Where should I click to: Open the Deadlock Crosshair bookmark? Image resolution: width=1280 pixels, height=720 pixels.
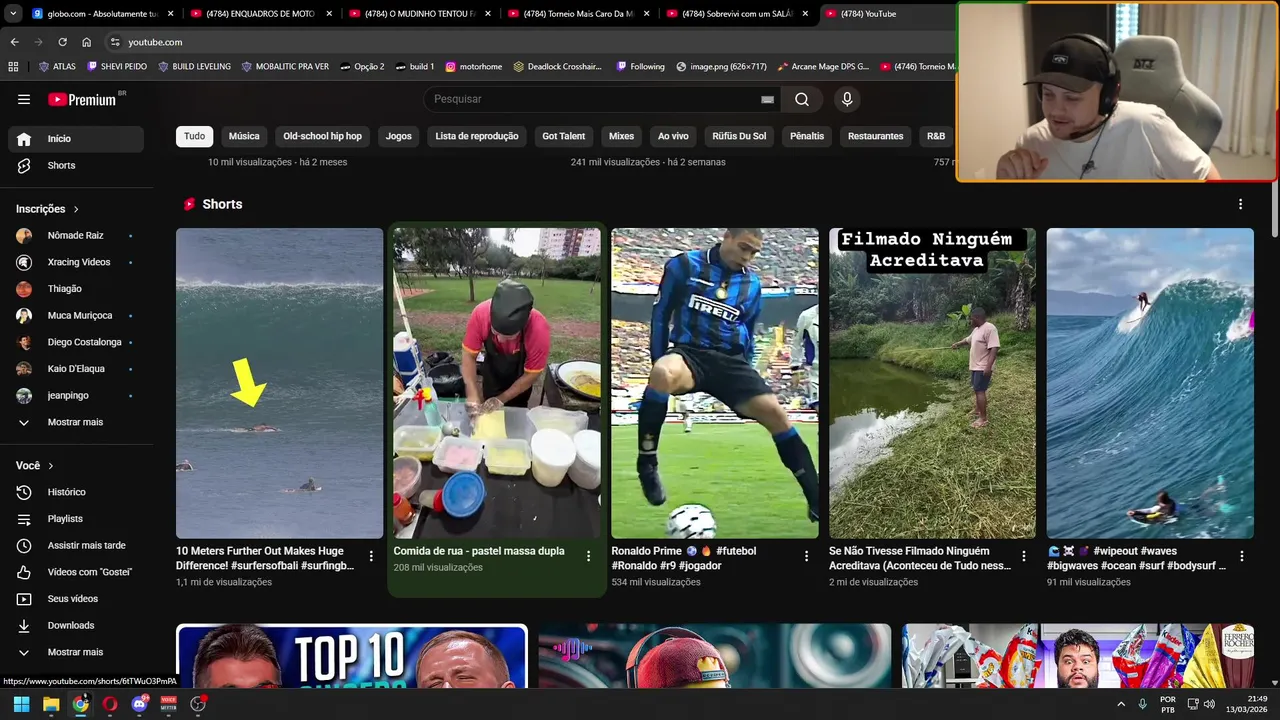558,67
